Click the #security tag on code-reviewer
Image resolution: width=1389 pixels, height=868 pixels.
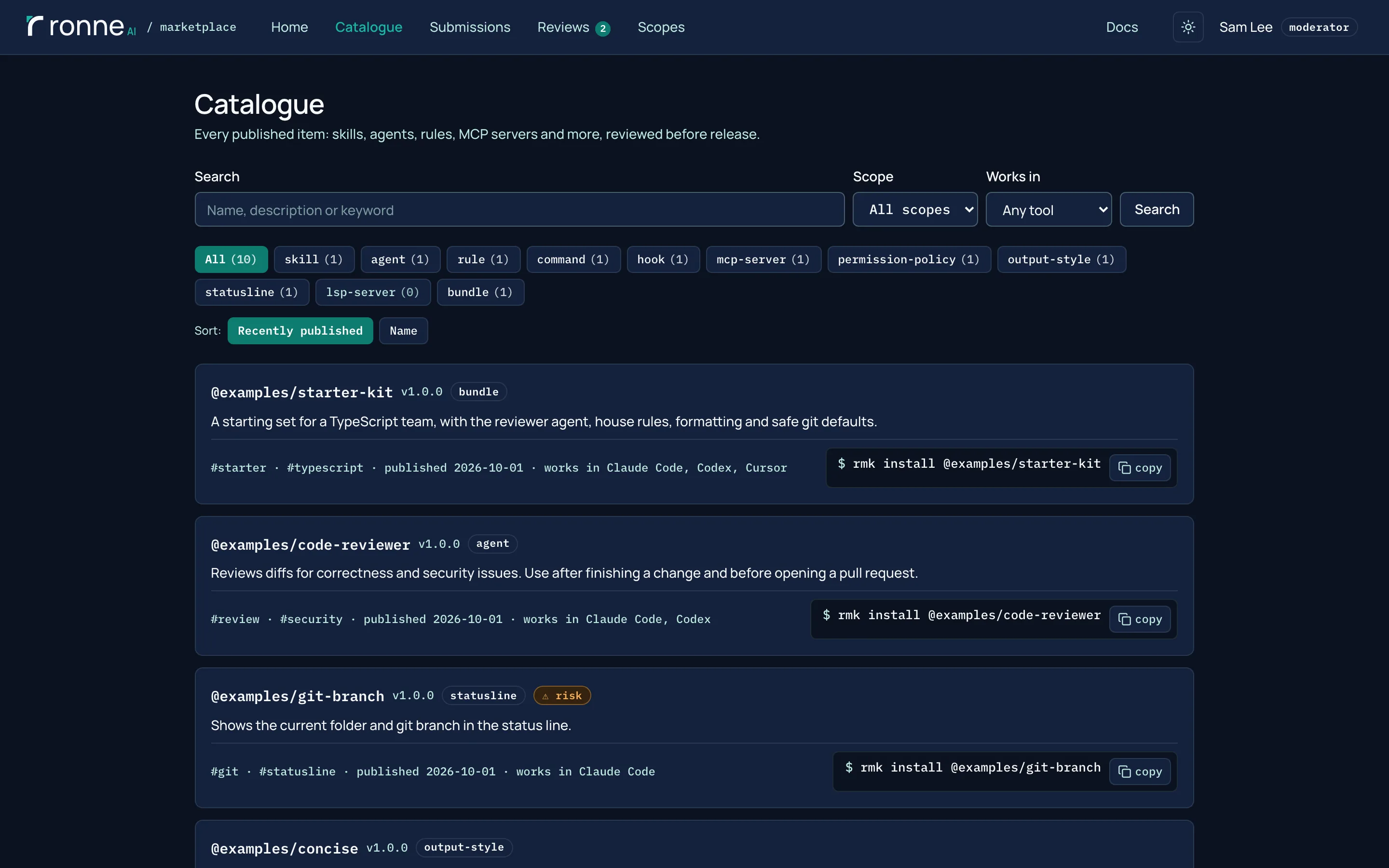tap(311, 619)
